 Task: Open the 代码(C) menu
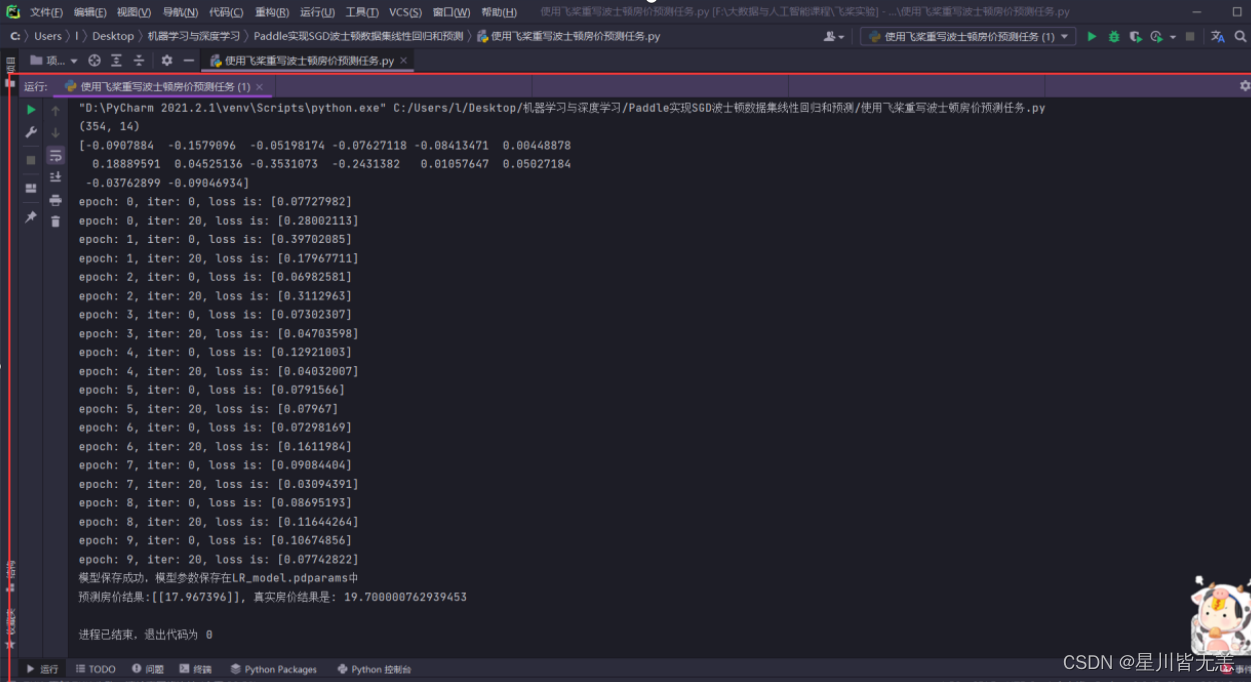point(226,12)
